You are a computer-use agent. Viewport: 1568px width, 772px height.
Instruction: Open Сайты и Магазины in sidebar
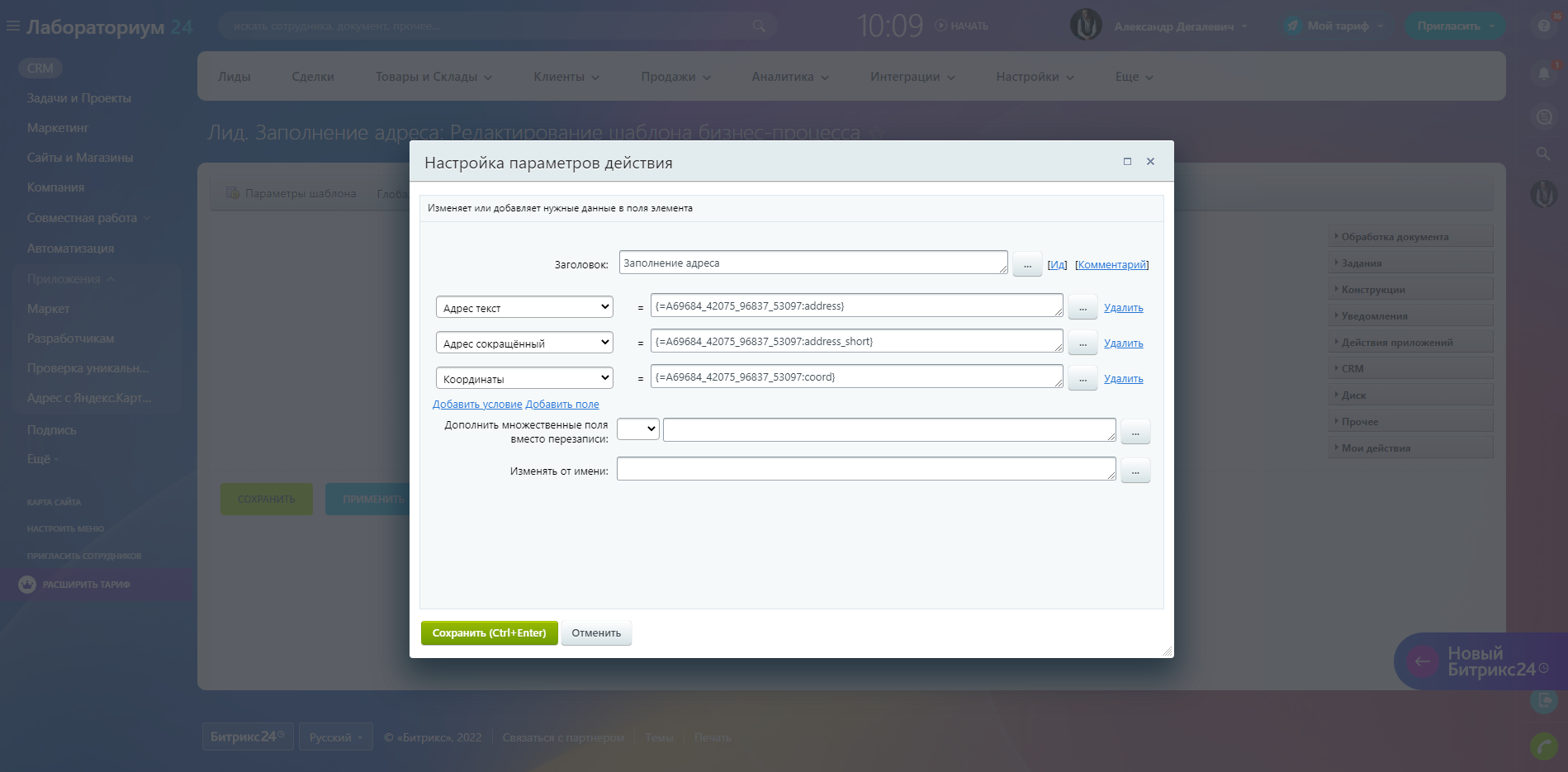[80, 158]
